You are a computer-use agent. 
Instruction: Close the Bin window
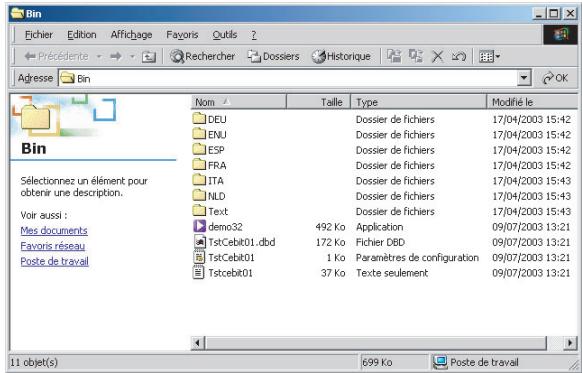[x=570, y=14]
